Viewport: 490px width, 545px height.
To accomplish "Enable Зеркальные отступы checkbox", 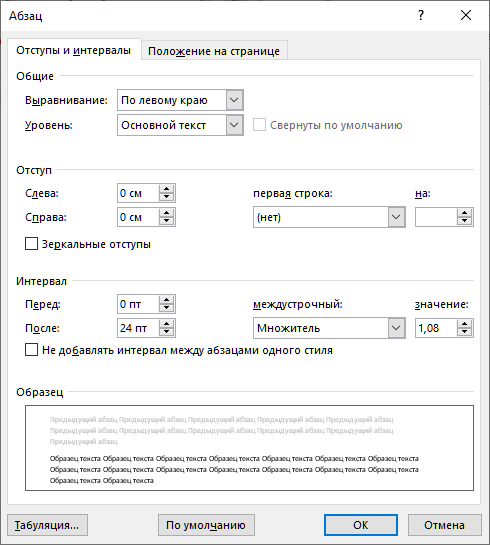I will 31,244.
